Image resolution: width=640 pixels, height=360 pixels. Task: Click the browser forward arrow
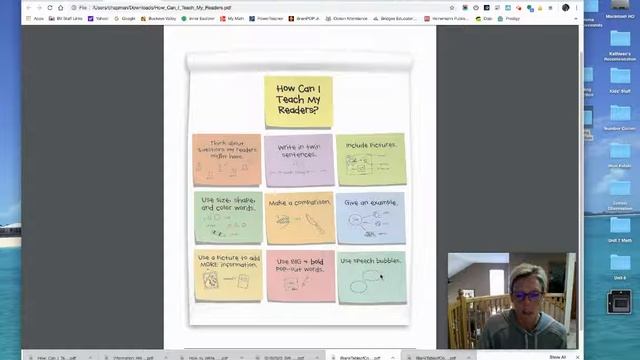pos(39,8)
